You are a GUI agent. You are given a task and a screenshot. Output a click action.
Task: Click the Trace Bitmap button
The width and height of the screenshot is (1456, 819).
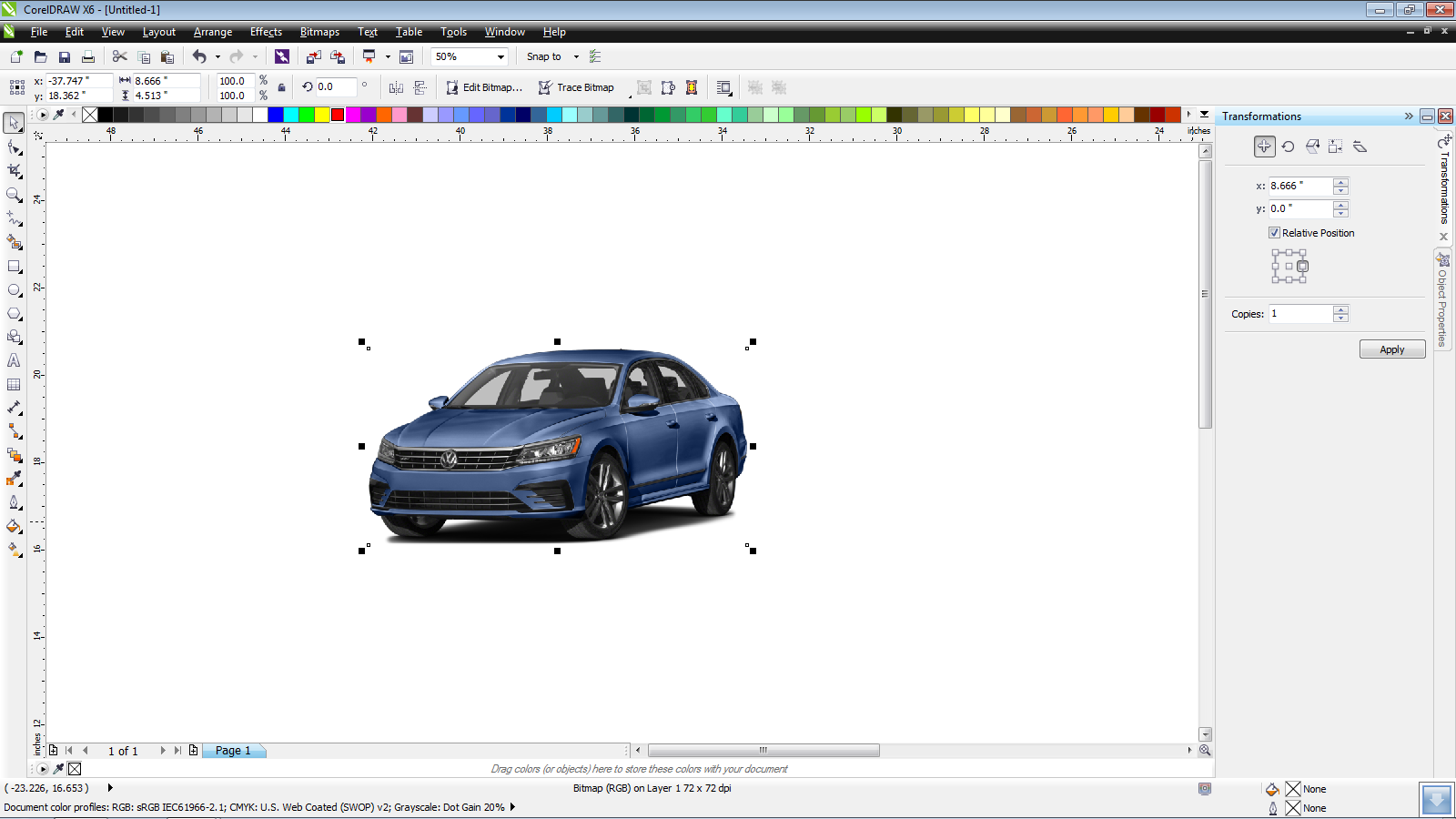pyautogui.click(x=576, y=87)
